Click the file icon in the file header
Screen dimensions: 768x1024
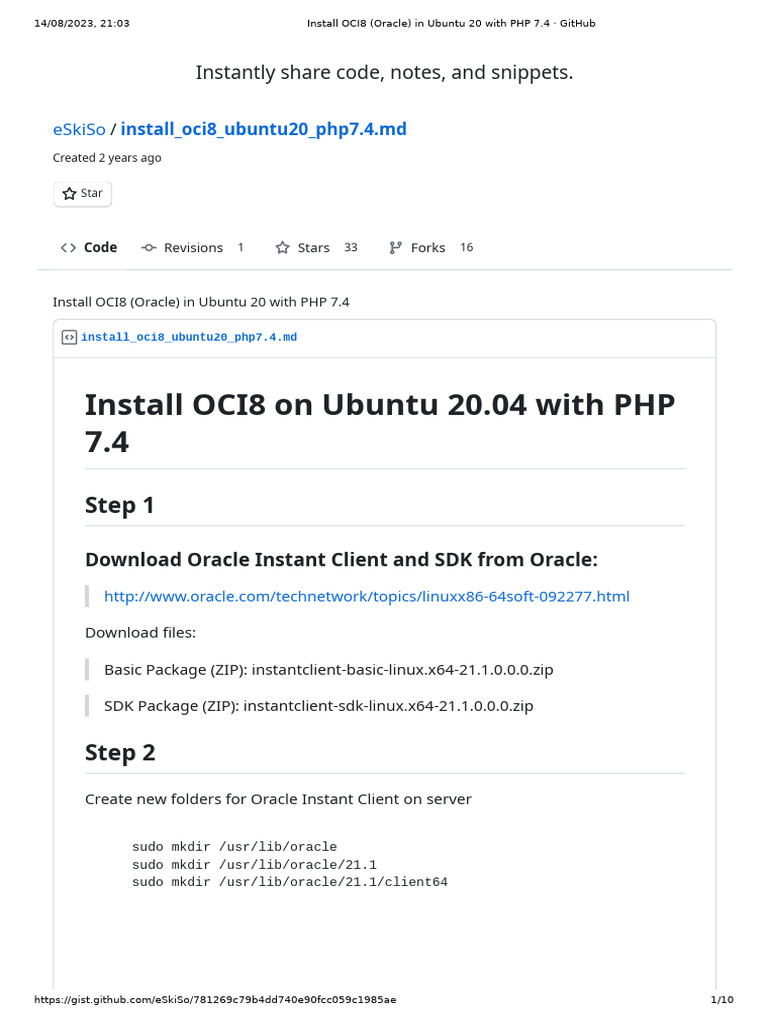pos(69,338)
